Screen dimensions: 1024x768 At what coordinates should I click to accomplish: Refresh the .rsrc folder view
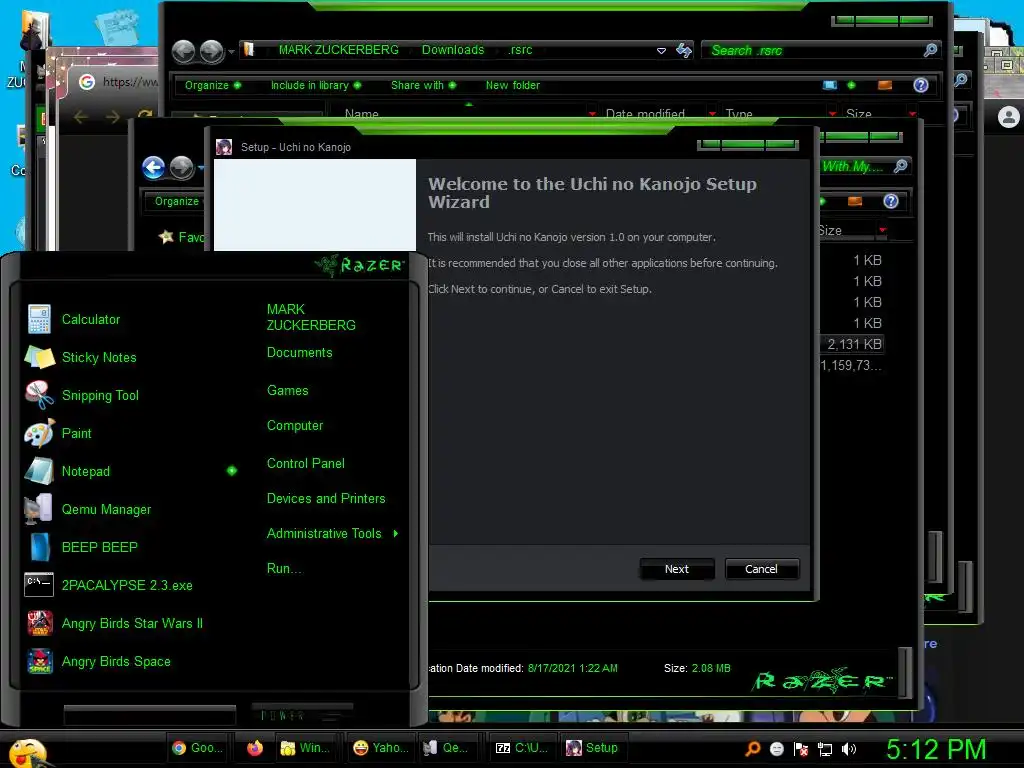[684, 50]
